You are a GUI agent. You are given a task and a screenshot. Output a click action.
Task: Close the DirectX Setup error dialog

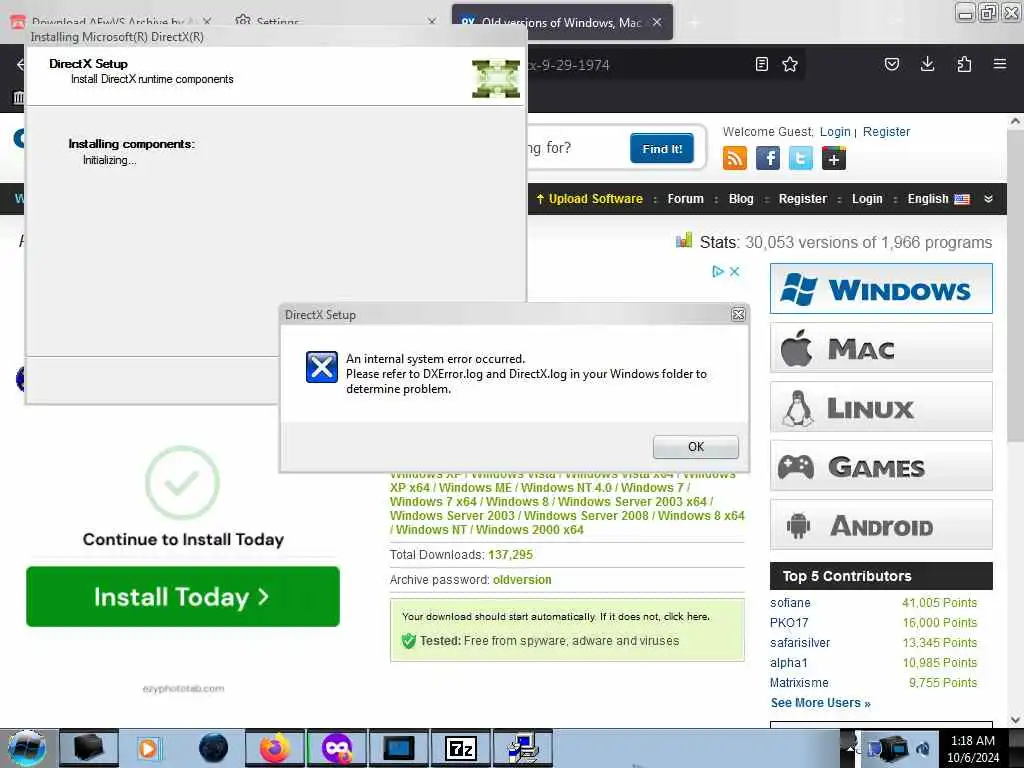click(x=738, y=315)
